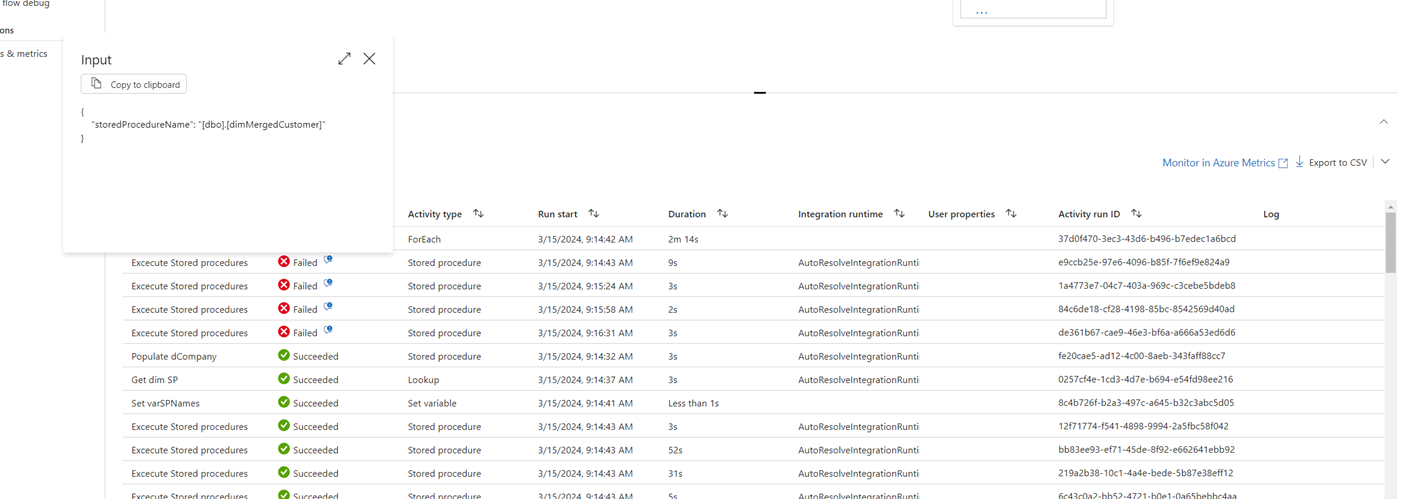
Task: Sort the table by Duration
Action: 722,214
